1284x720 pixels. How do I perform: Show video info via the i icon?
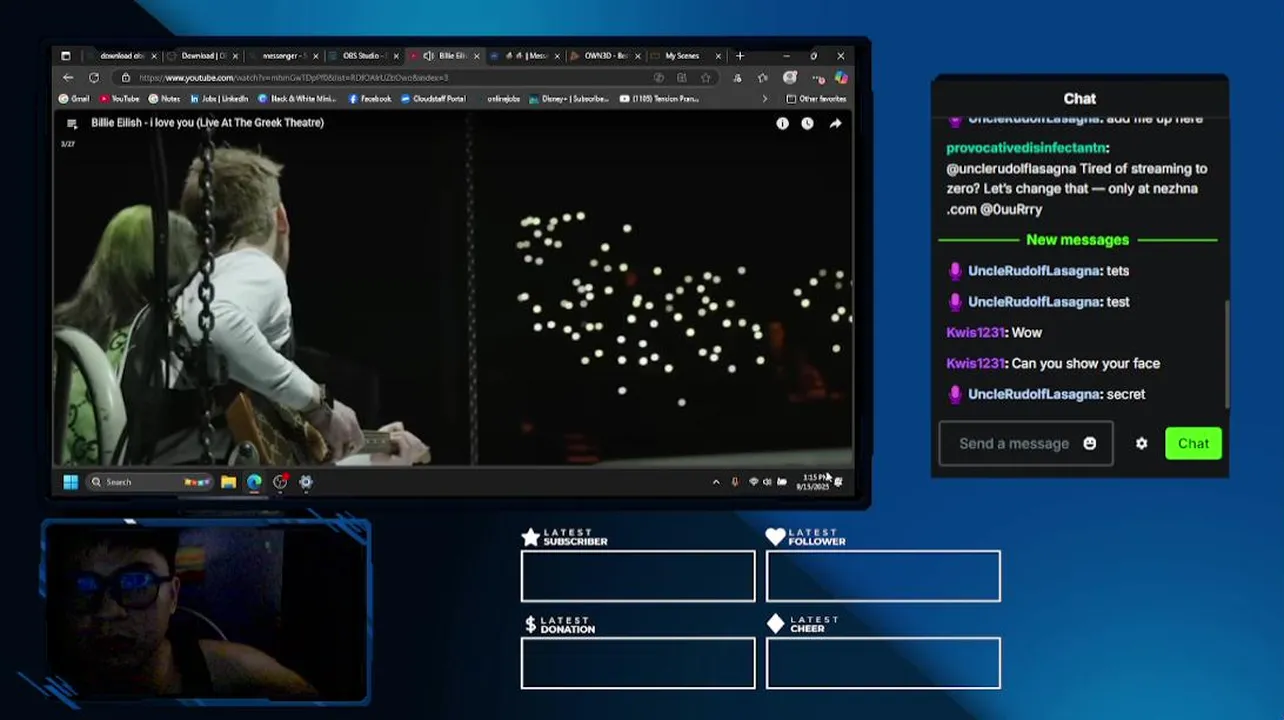[782, 123]
